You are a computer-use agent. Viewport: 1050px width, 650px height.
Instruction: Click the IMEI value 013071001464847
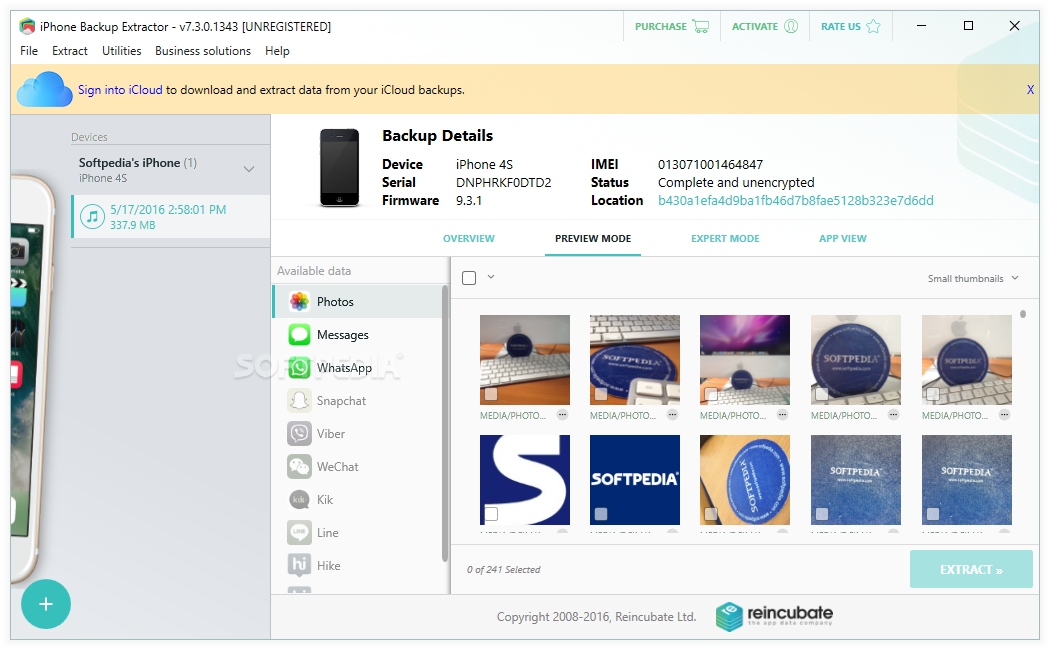tap(710, 165)
